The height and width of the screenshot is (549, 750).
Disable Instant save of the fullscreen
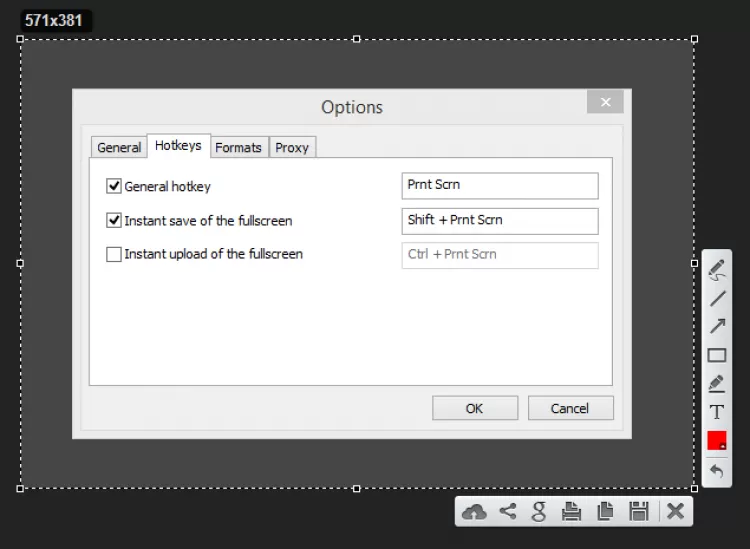click(114, 220)
